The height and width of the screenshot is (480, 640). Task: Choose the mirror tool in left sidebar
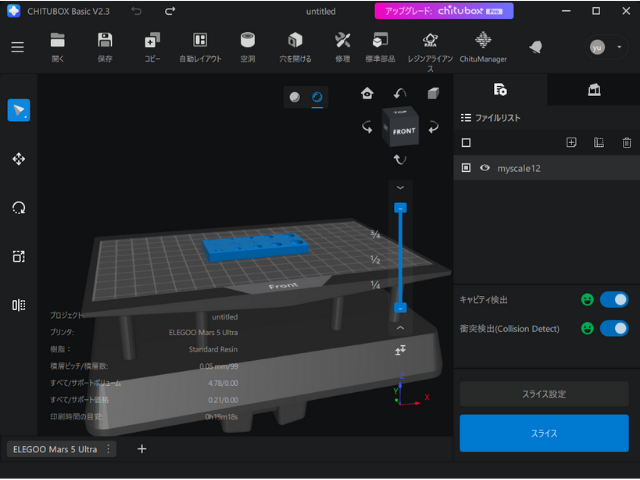coord(18,305)
